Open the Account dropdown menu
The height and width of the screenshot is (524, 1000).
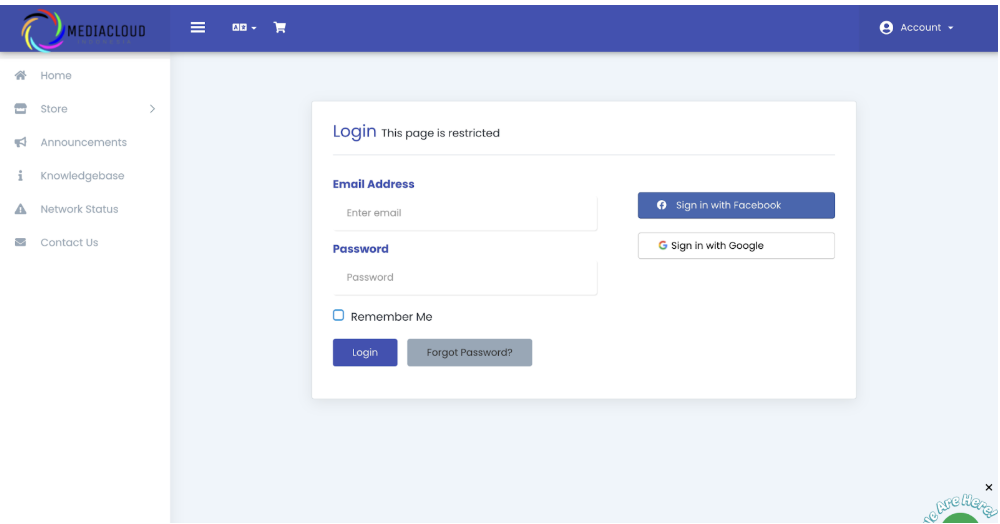(x=916, y=27)
